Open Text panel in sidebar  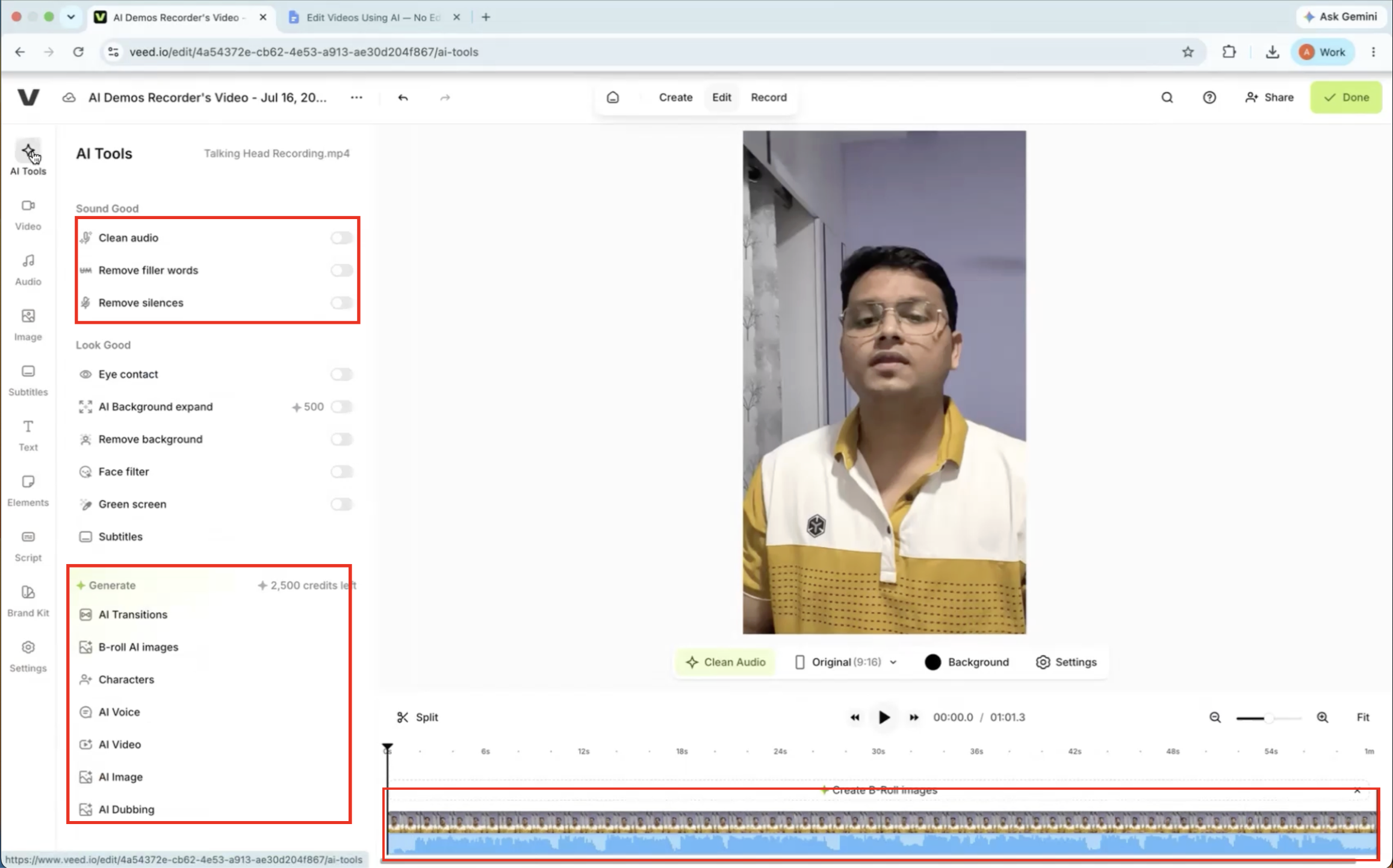28,436
